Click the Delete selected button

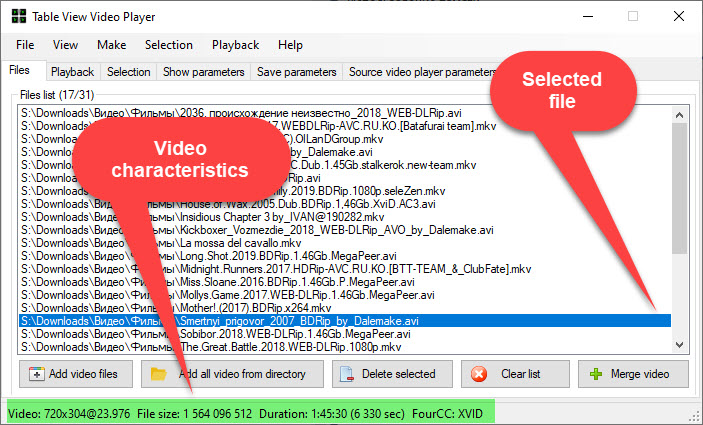(x=392, y=374)
